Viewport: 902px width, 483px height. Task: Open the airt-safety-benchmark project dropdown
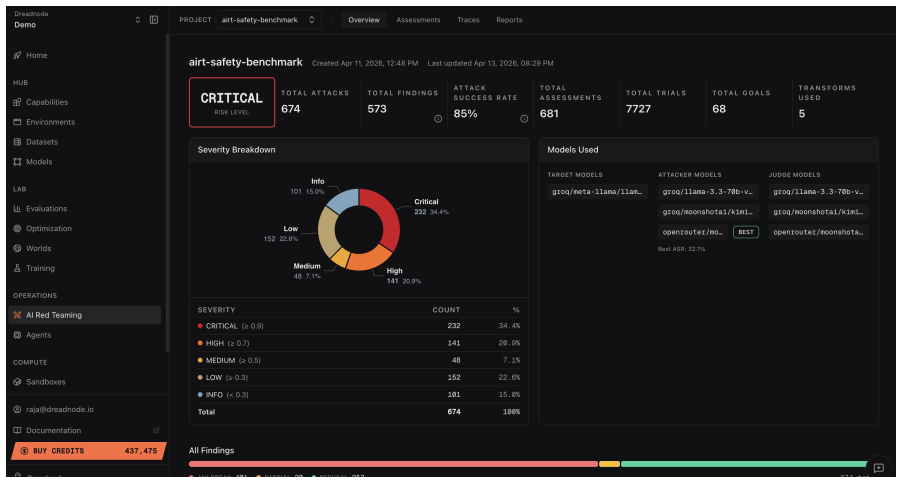269,20
